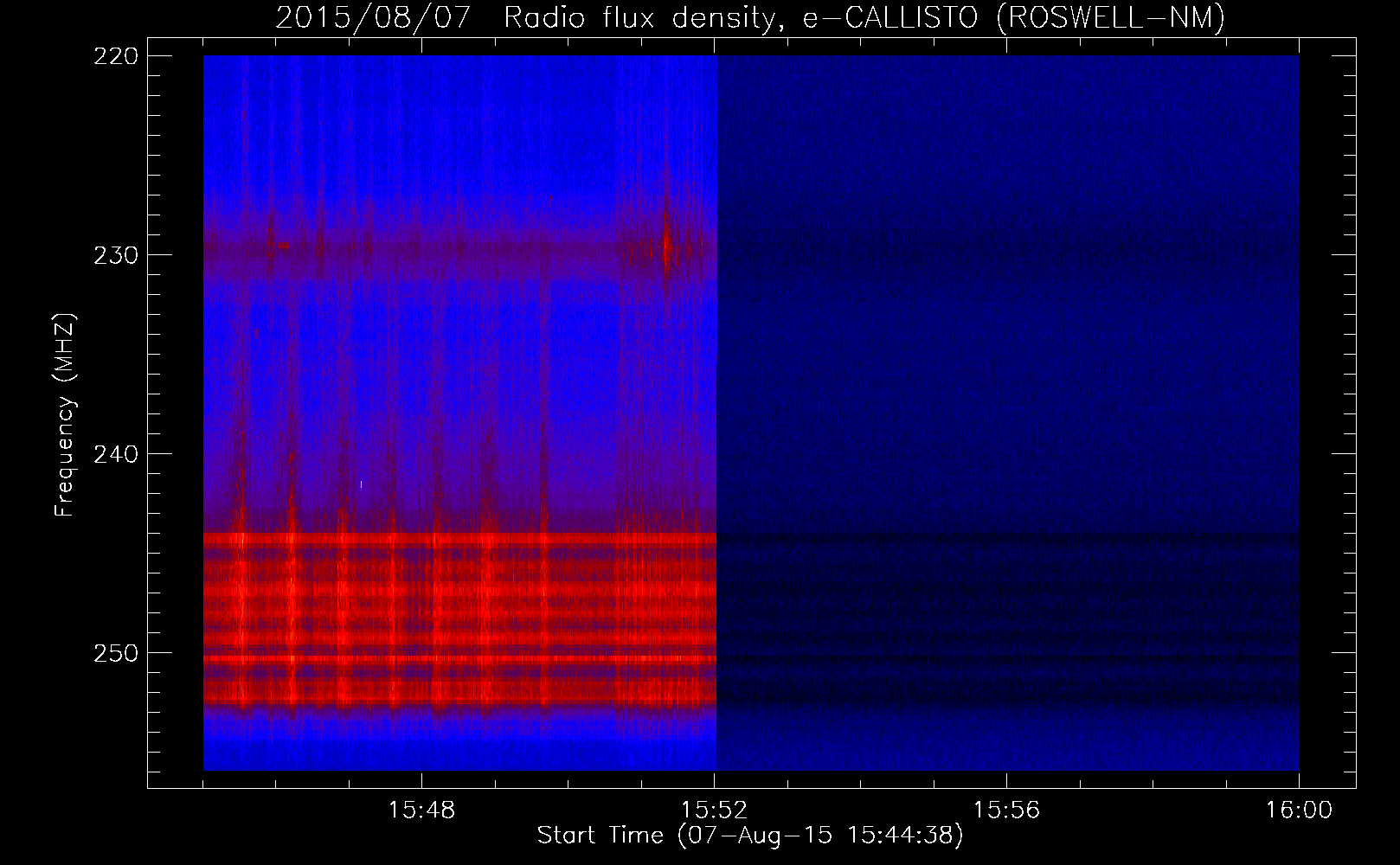The height and width of the screenshot is (865, 1400).
Task: Select the '15:52' time axis label
Action: point(714,811)
